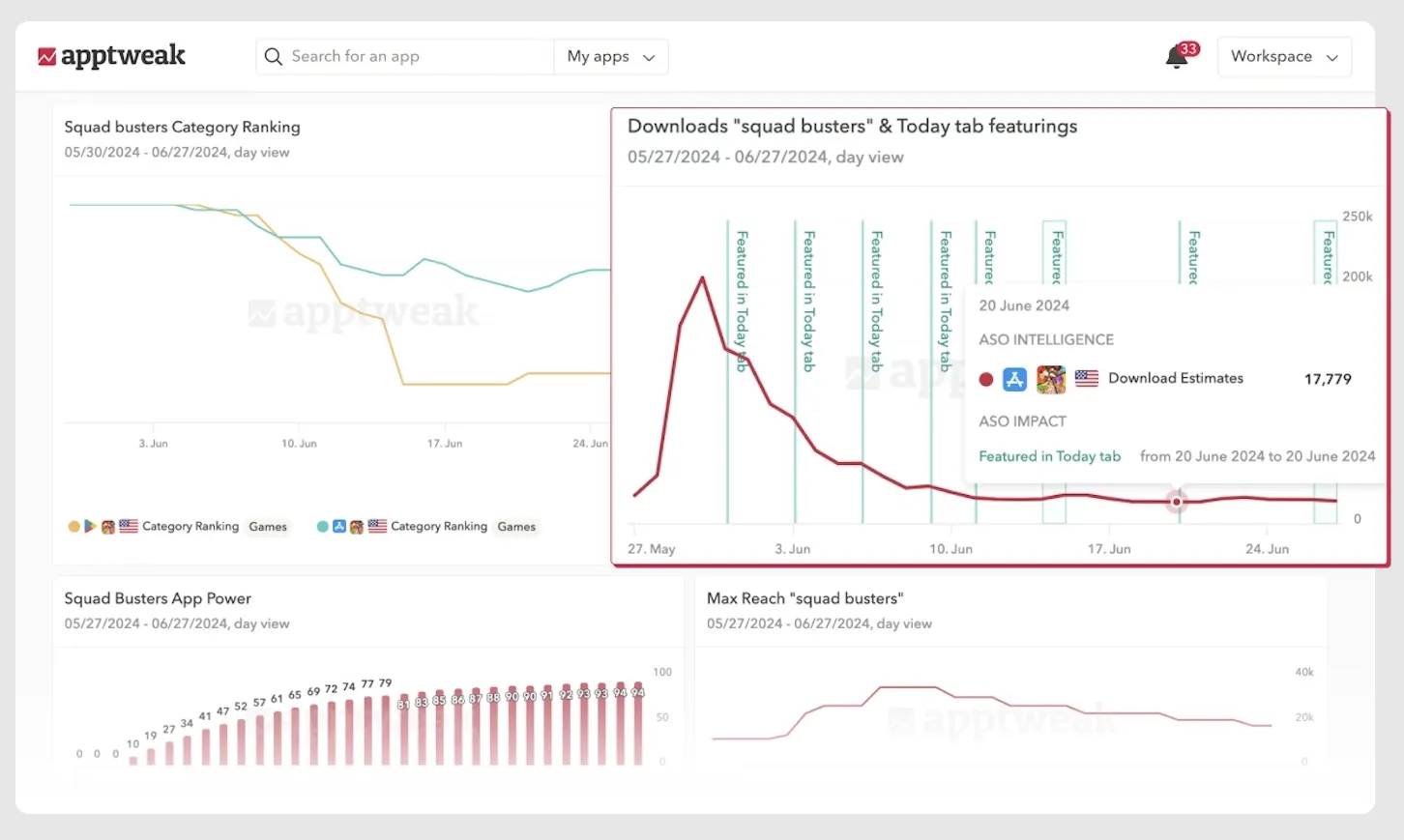
Task: Toggle the yellow Google Play ranking series
Action: pos(74,527)
